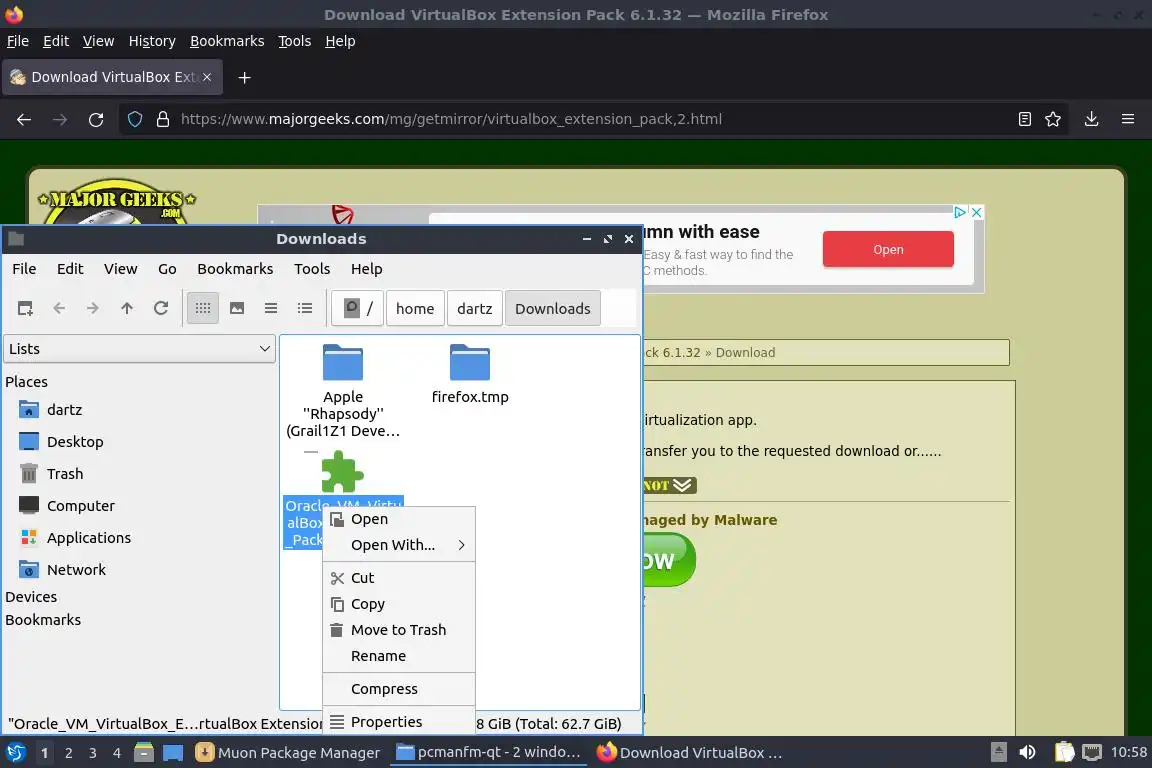Open Firefox hamburger application menu
Screen dimensions: 1152x768
click(1128, 119)
